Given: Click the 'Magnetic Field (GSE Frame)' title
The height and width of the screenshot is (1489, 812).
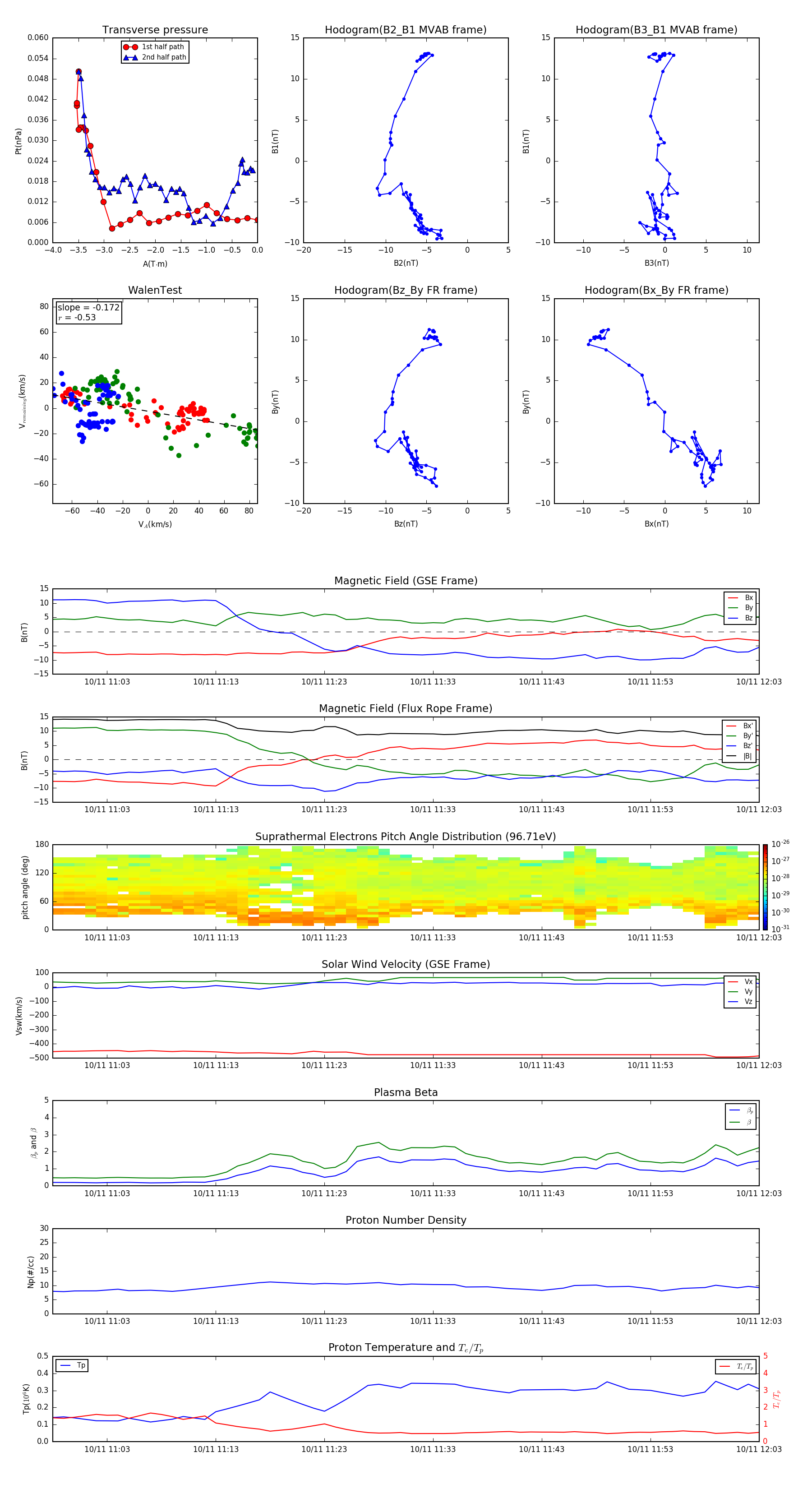Looking at the screenshot, I should pyautogui.click(x=406, y=581).
